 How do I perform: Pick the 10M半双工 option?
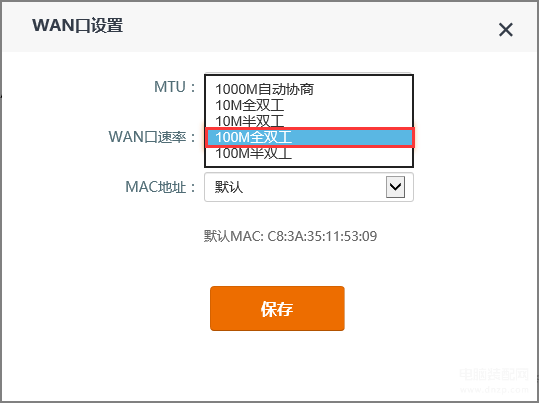point(309,121)
